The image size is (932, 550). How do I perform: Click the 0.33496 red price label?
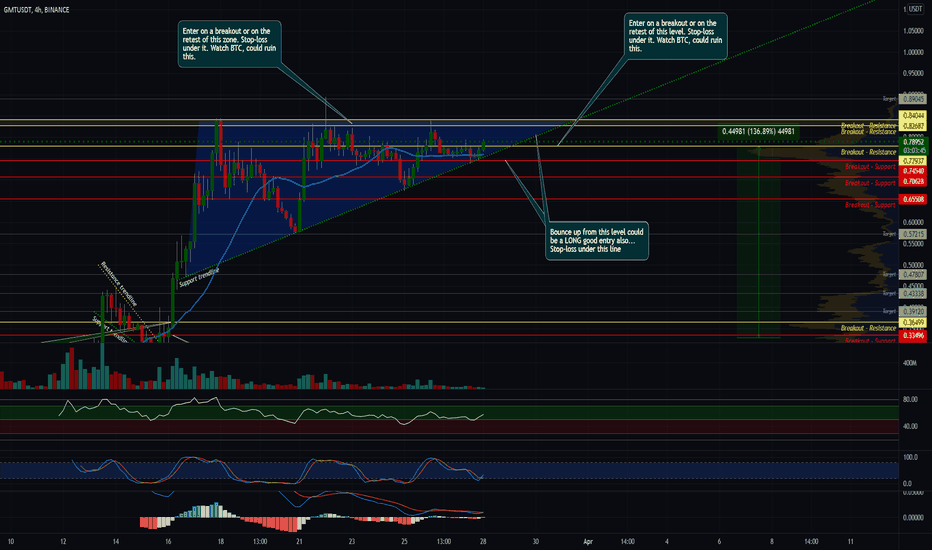pyautogui.click(x=914, y=336)
